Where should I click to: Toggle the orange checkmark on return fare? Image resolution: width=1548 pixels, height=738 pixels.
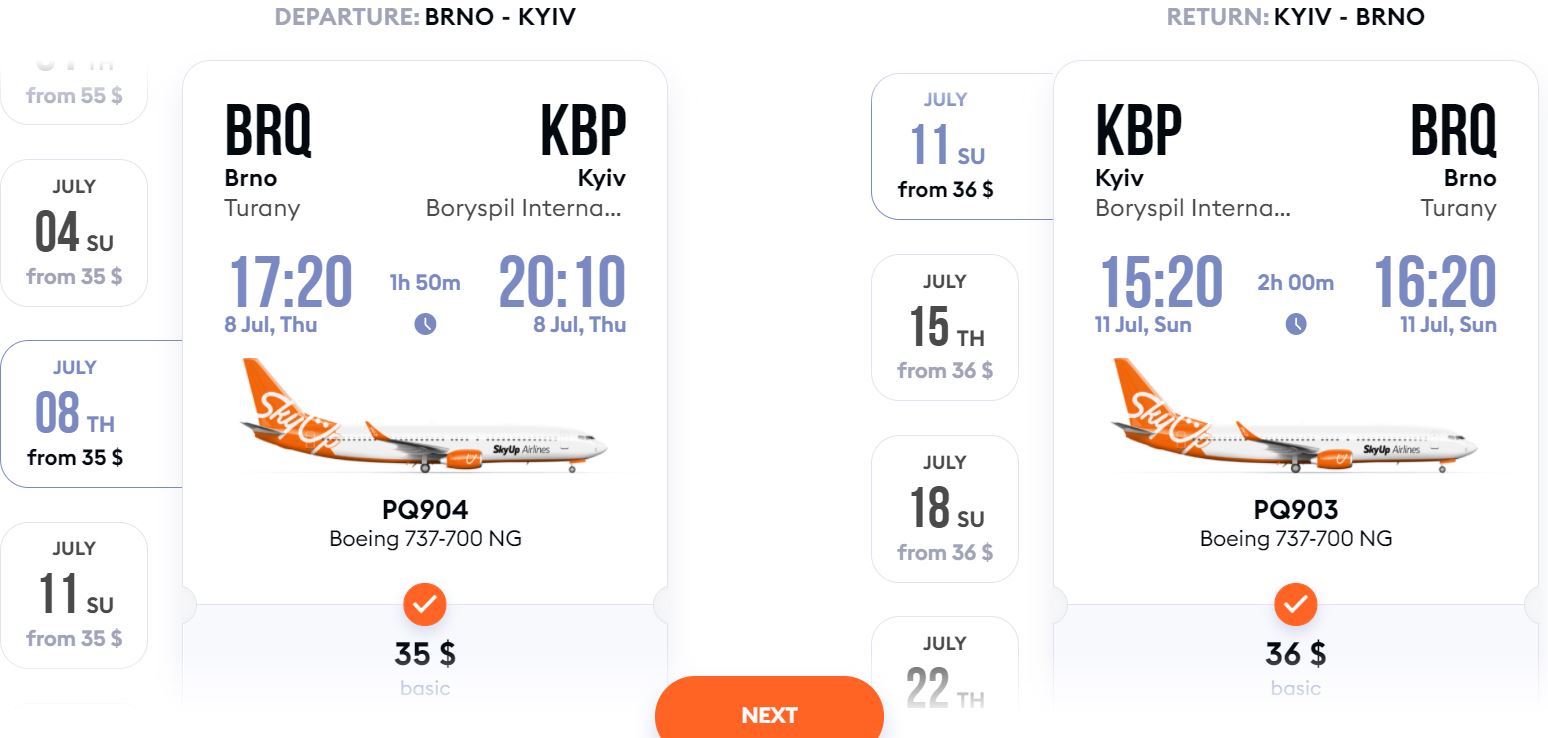coord(1296,604)
